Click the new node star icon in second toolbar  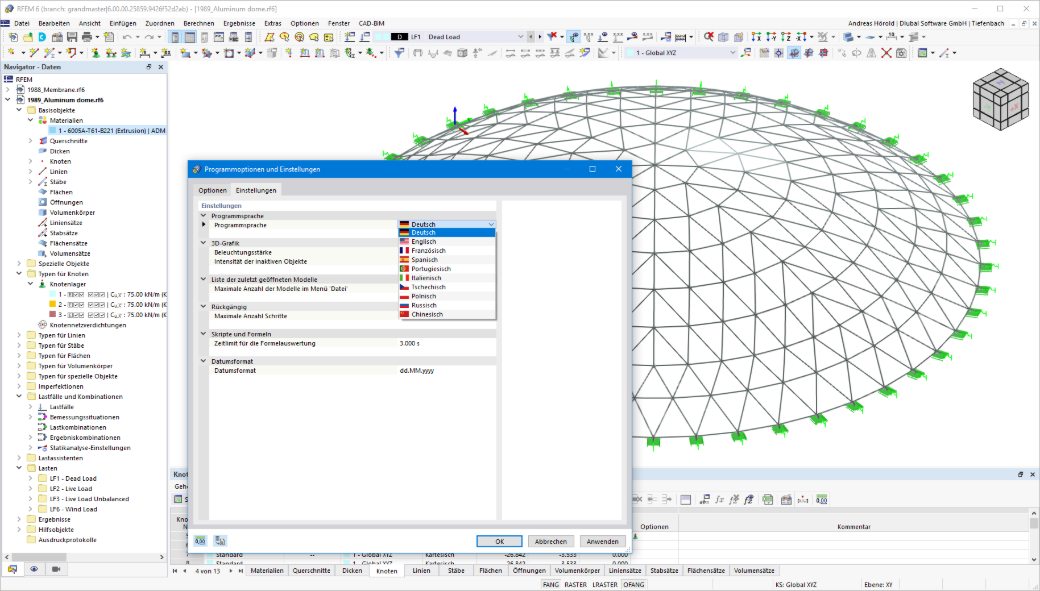[x=11, y=52]
